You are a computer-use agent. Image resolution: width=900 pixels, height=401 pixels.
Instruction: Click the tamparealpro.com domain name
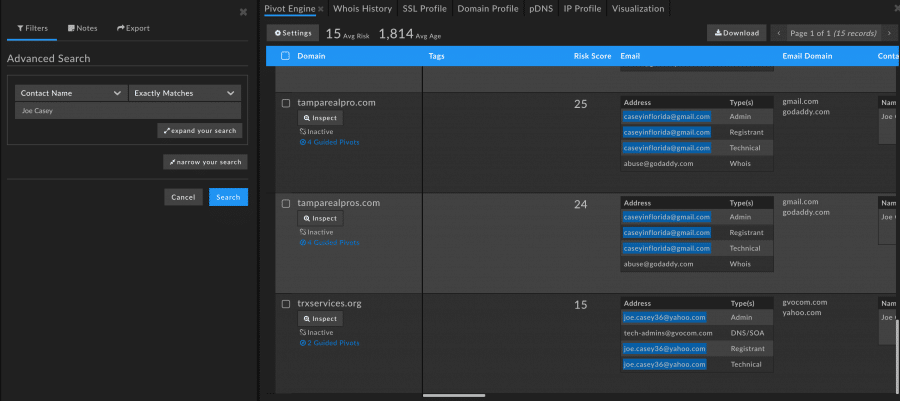click(x=336, y=103)
